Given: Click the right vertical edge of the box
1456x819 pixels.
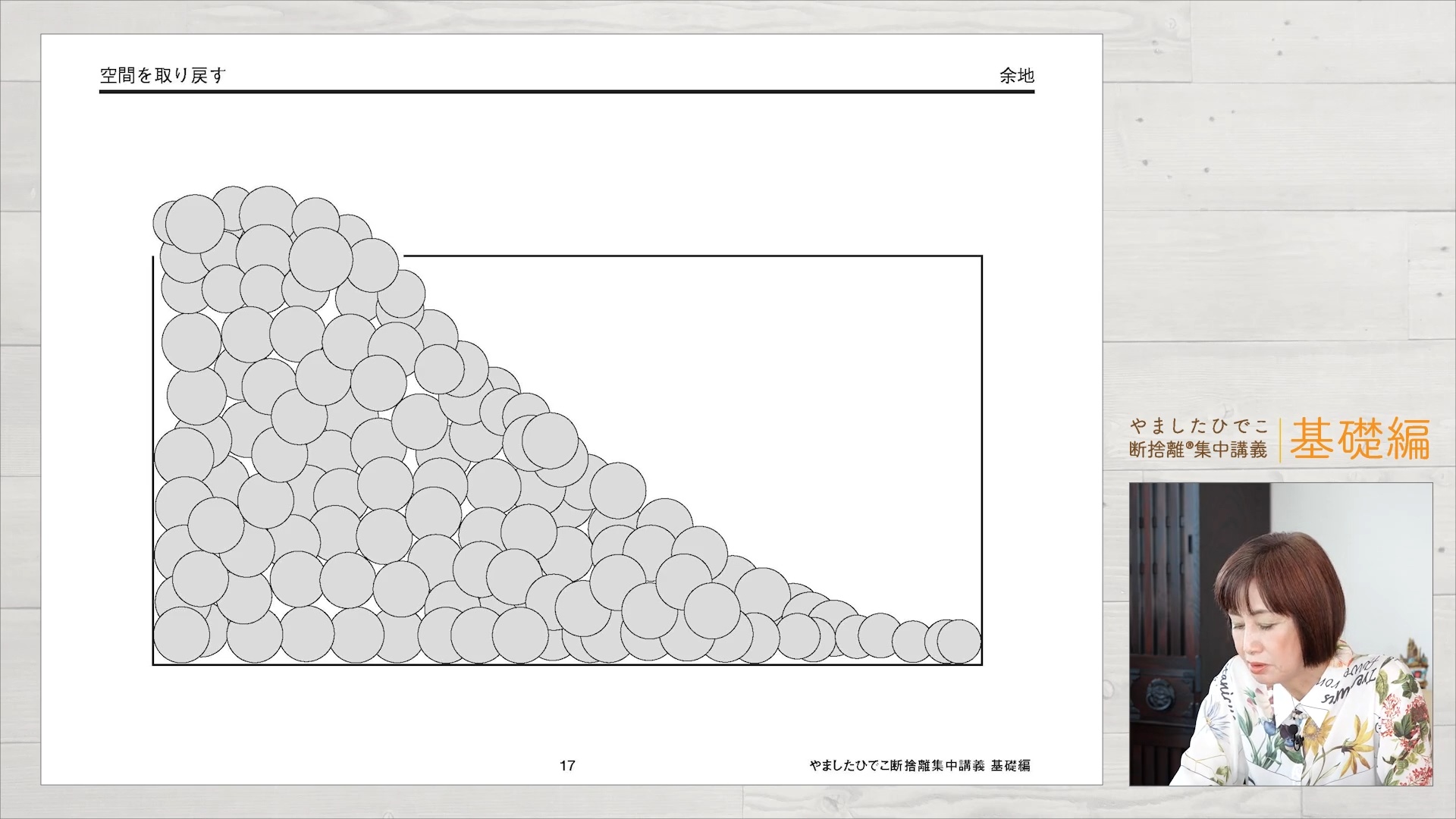Looking at the screenshot, I should coord(982,455).
